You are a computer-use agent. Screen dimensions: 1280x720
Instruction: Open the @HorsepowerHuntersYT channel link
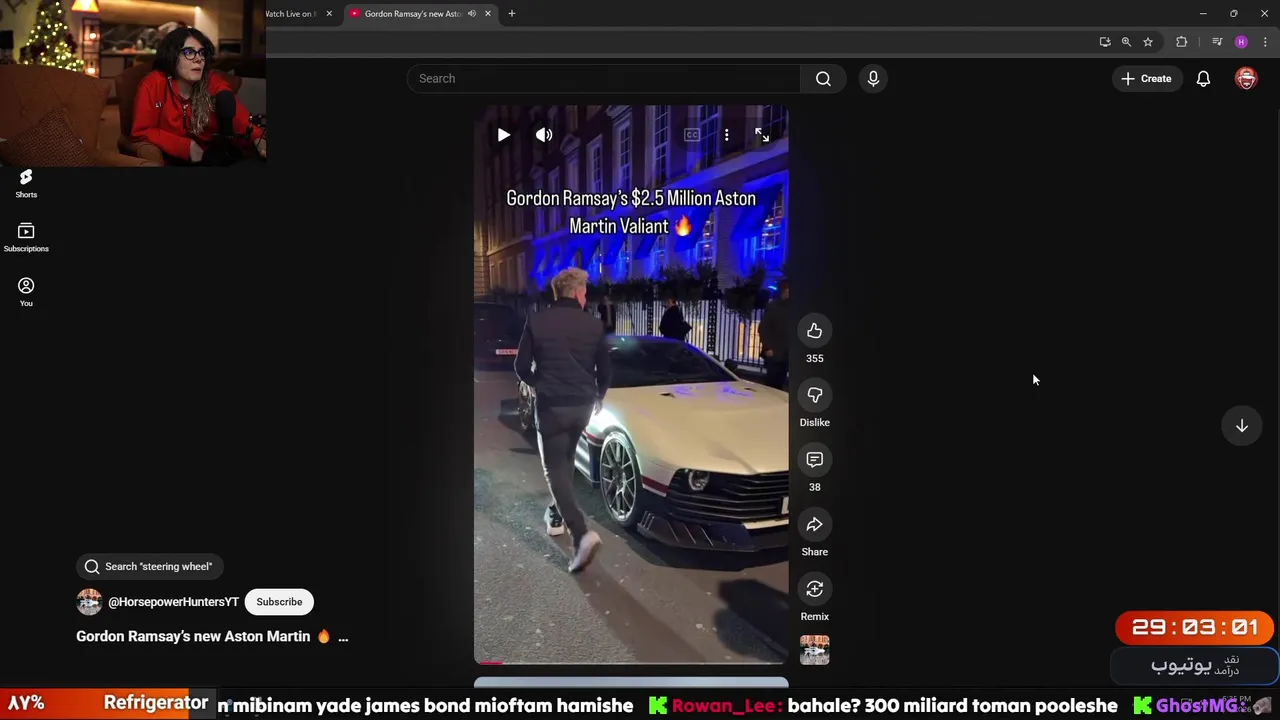pyautogui.click(x=173, y=602)
